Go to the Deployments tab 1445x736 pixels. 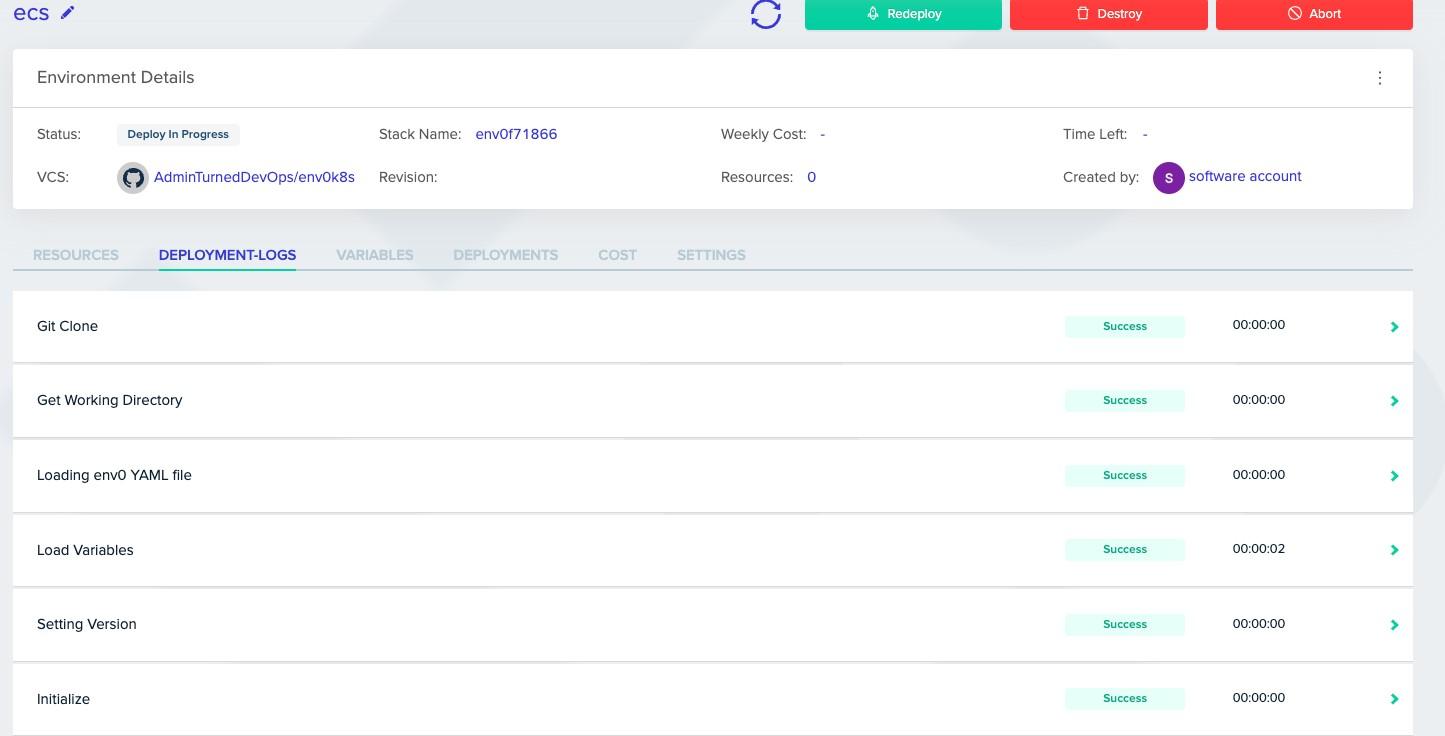(505, 255)
